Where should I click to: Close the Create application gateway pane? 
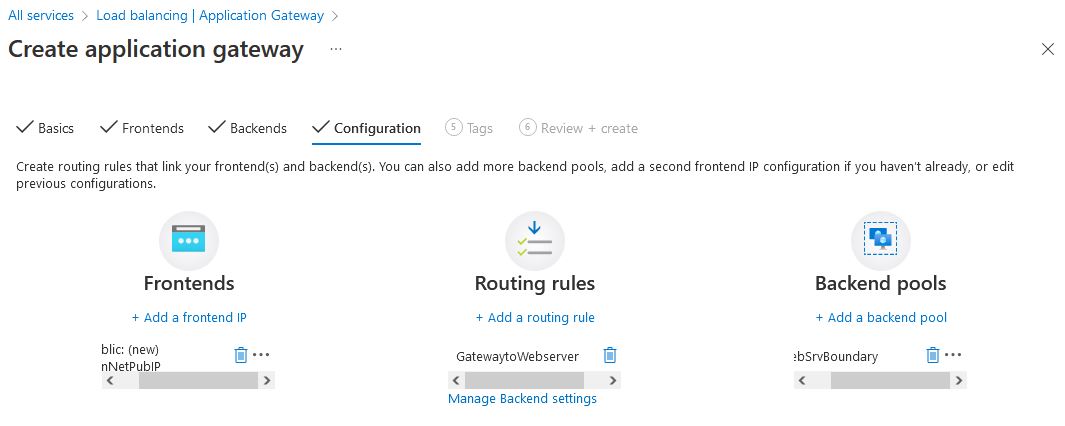1048,49
